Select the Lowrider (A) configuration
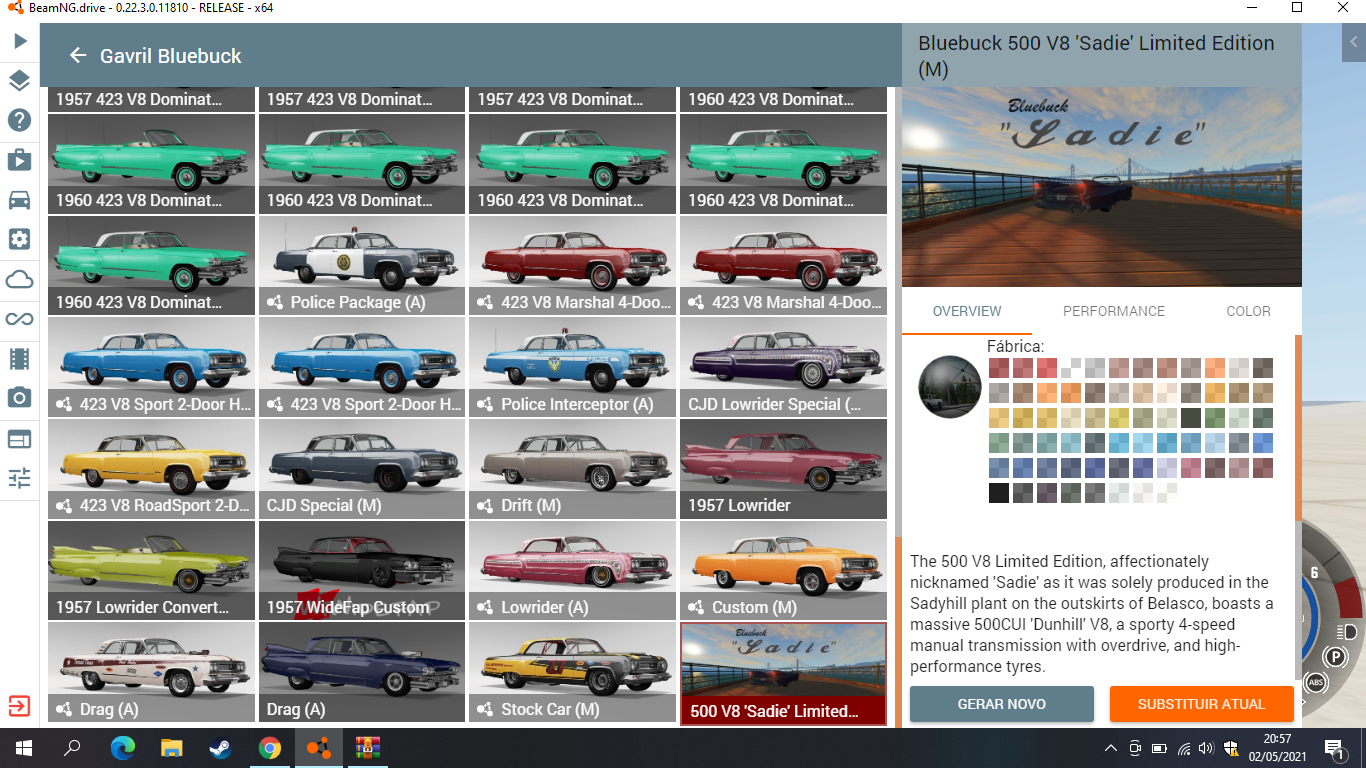Image resolution: width=1366 pixels, height=768 pixels. 573,570
